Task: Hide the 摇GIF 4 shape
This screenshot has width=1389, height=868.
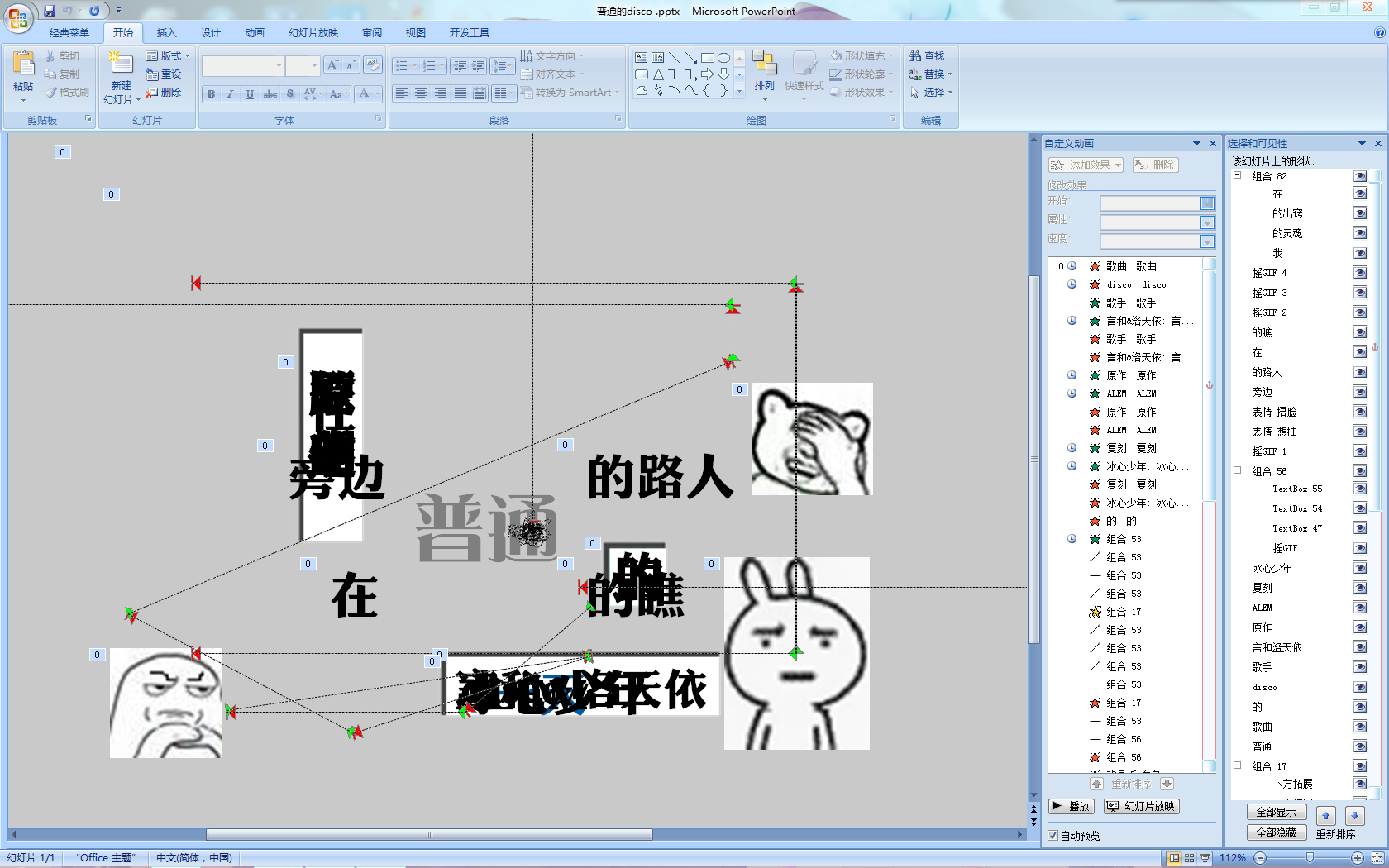Action: click(x=1359, y=273)
